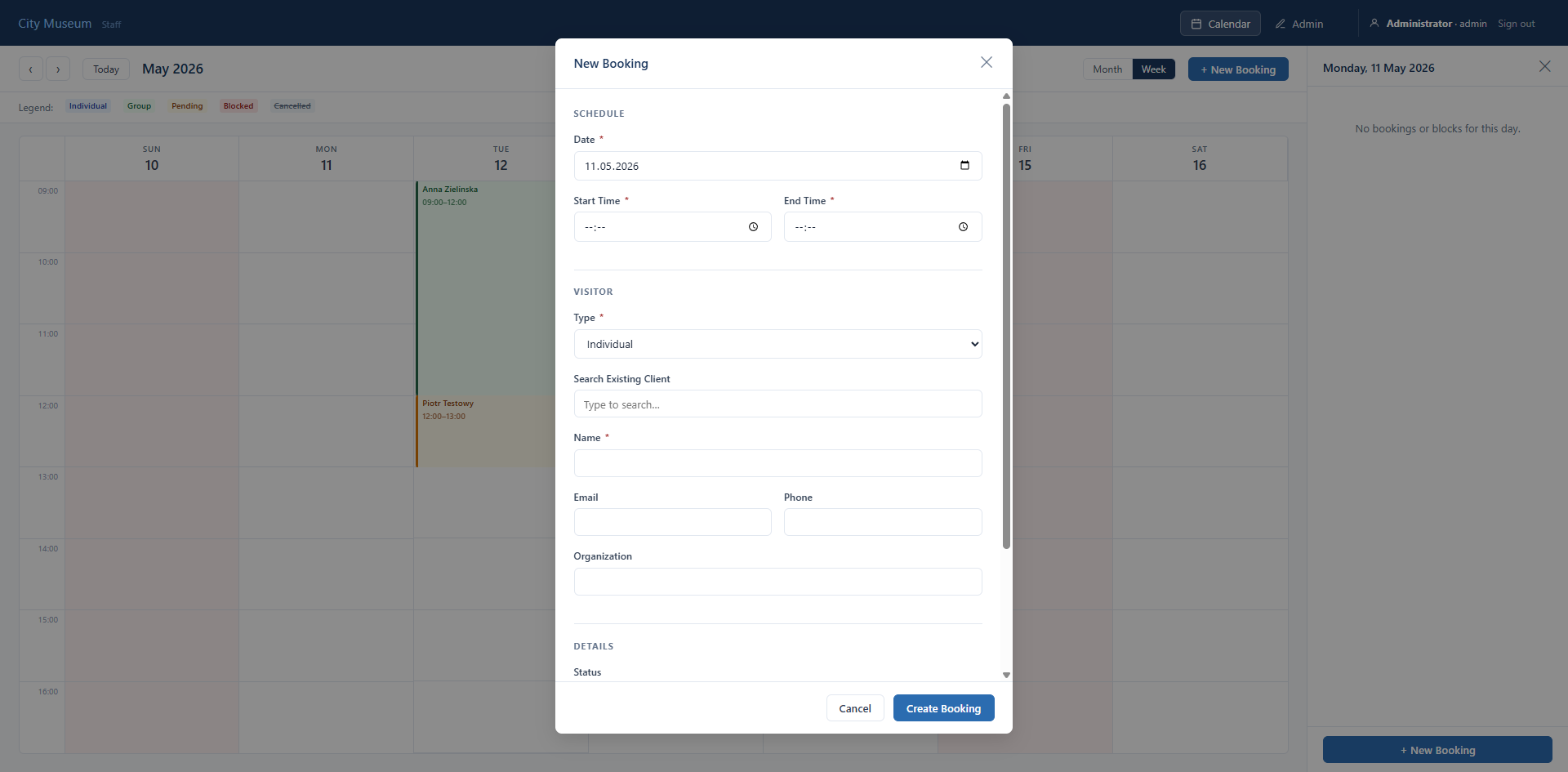Click the 'No bookings or blocks' message

point(1437,128)
